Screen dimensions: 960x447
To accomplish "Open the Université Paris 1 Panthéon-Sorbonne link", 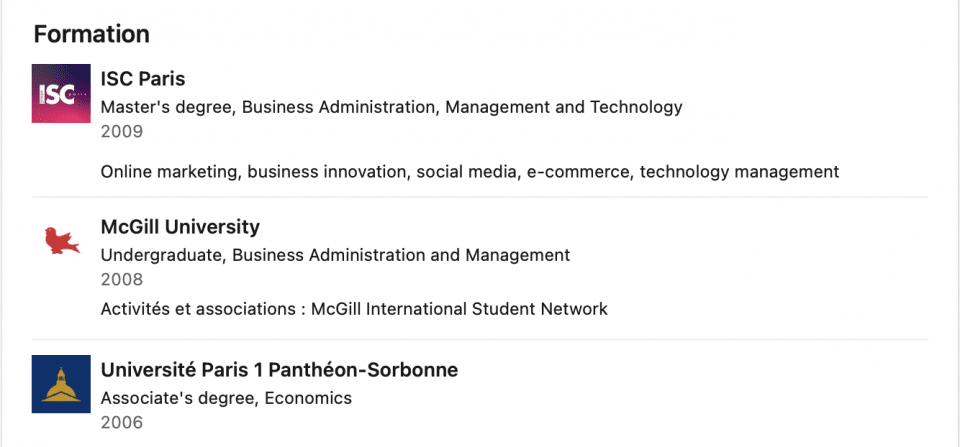I will (279, 370).
